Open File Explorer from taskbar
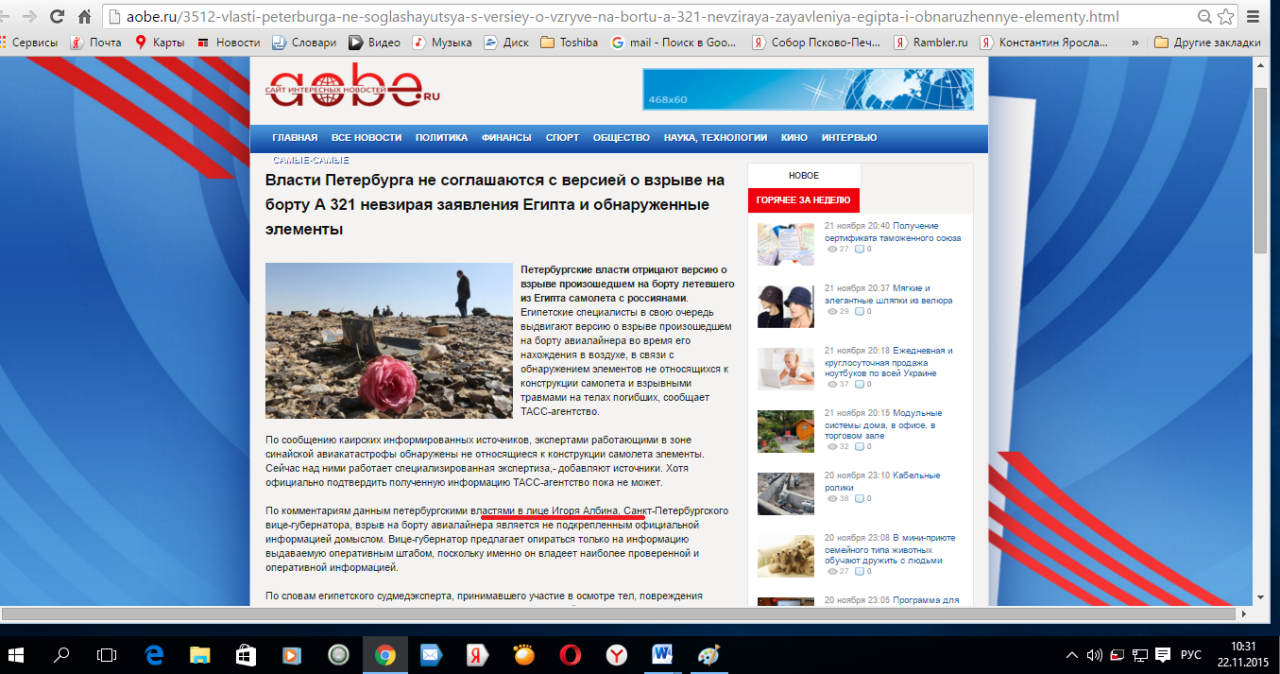 tap(199, 655)
